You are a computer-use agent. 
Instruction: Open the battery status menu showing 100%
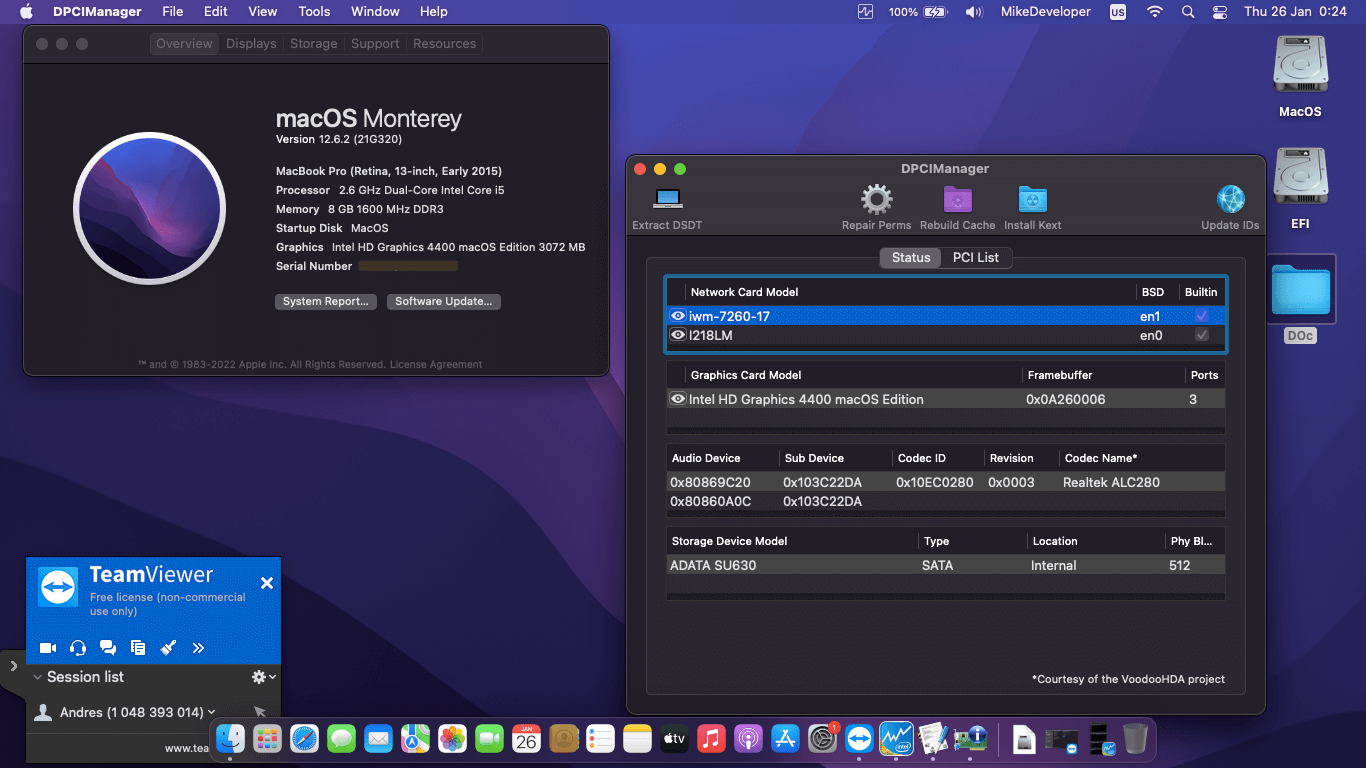click(917, 12)
